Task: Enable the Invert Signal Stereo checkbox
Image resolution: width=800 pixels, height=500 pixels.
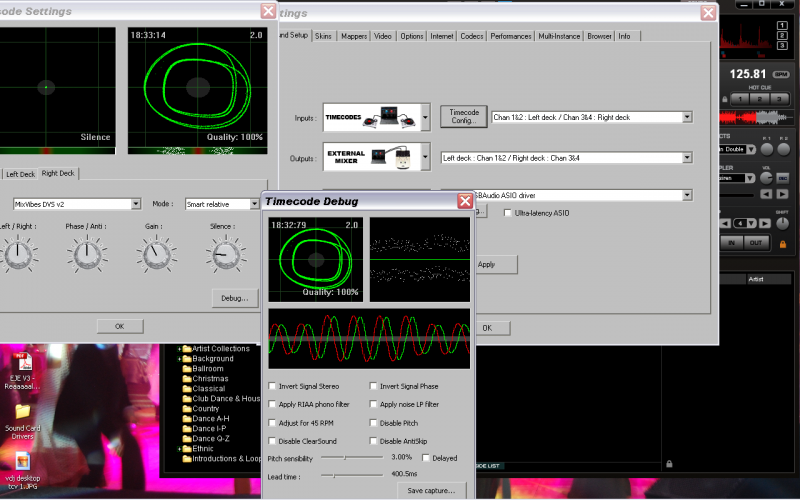Action: point(274,386)
